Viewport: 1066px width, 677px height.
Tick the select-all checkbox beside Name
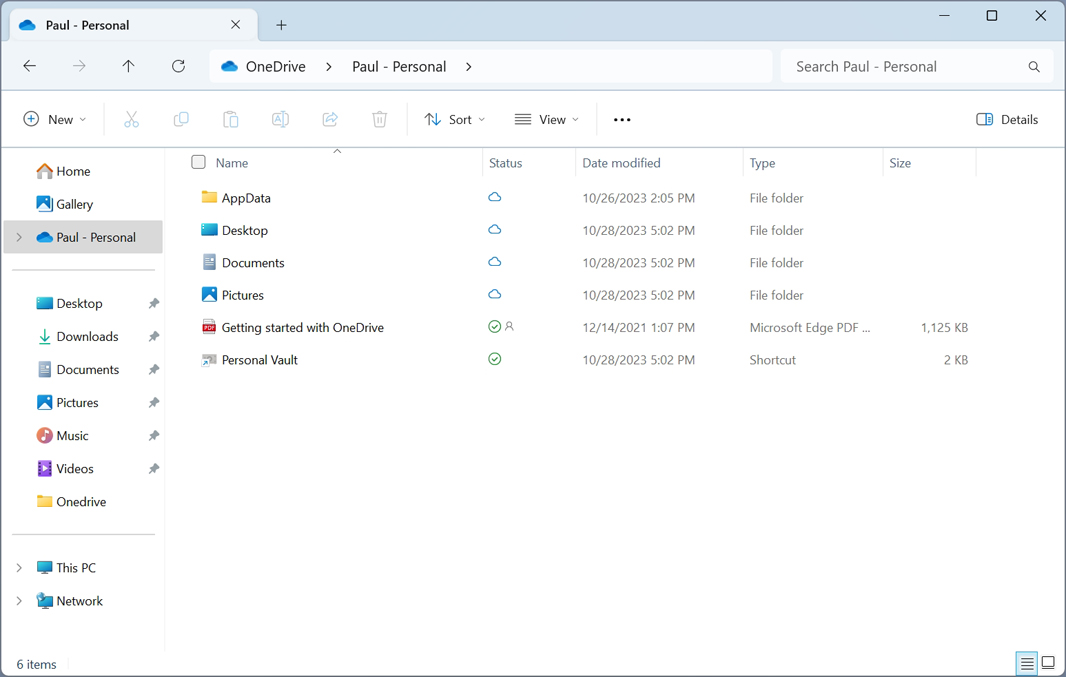(198, 162)
